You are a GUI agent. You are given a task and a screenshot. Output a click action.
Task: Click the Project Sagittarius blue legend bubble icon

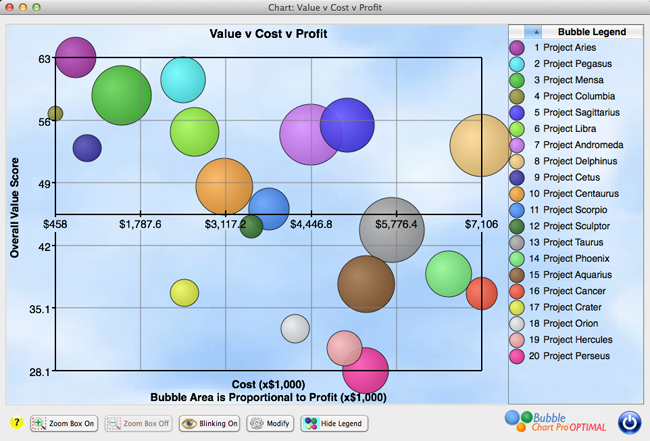click(x=517, y=112)
